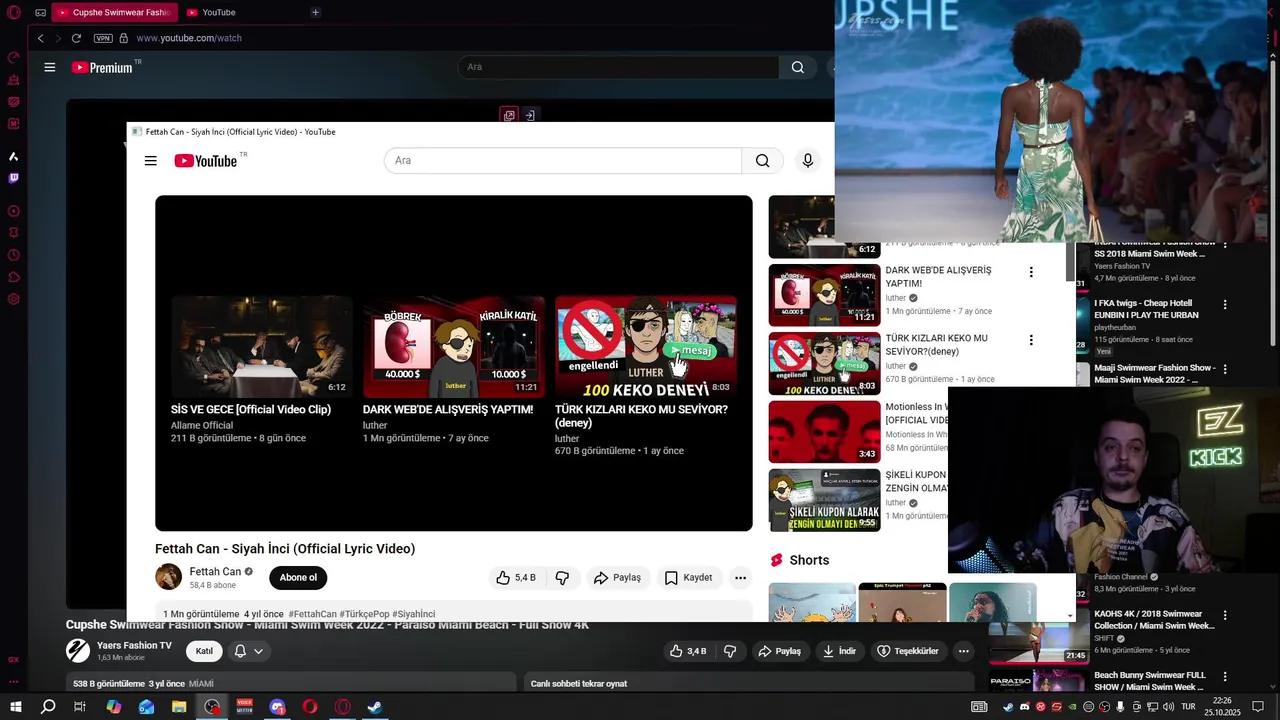This screenshot has height=720, width=1280.
Task: Open sidebar Settings gear icon
Action: [14, 299]
